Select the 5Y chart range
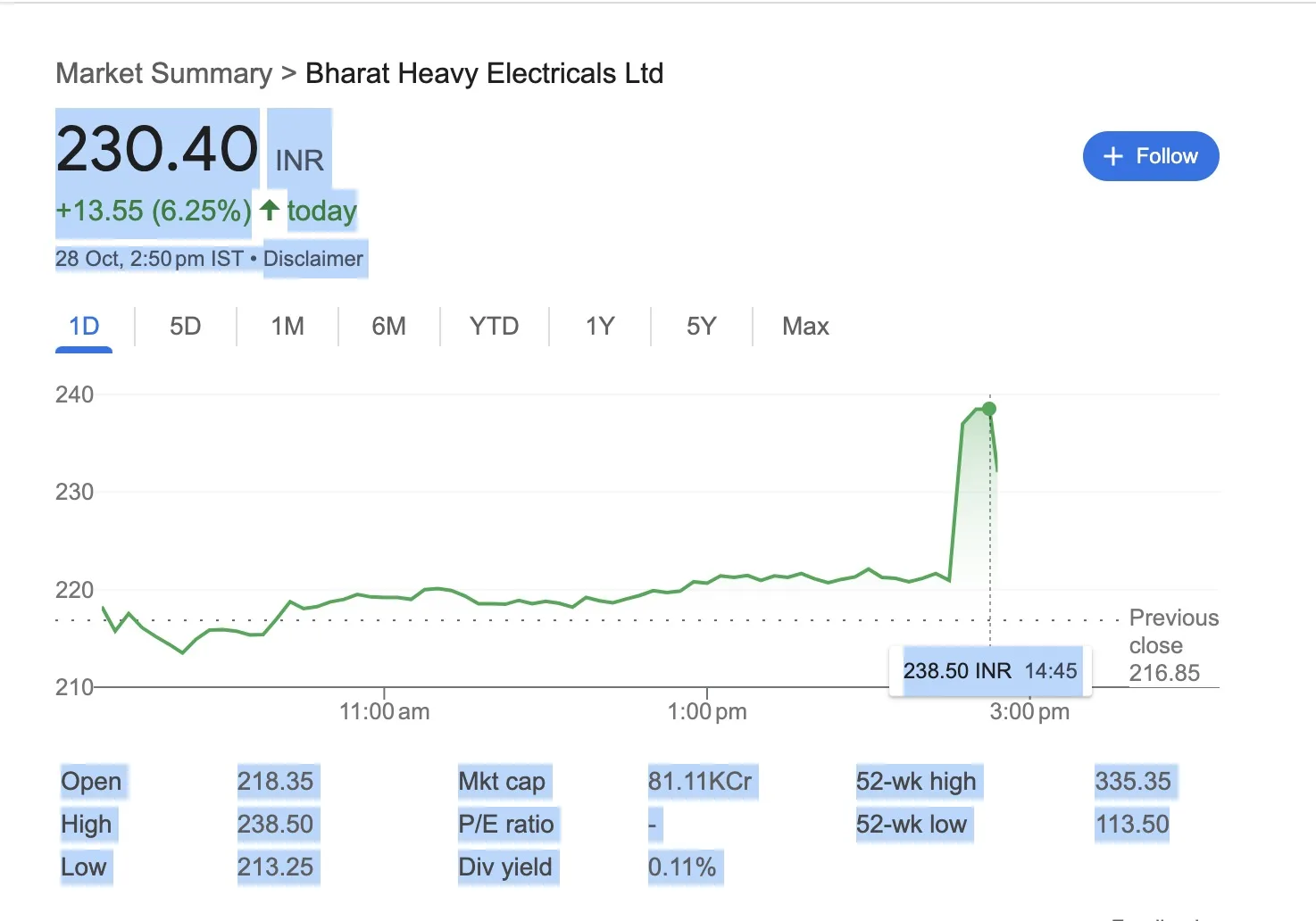The image size is (1316, 921). [x=702, y=326]
